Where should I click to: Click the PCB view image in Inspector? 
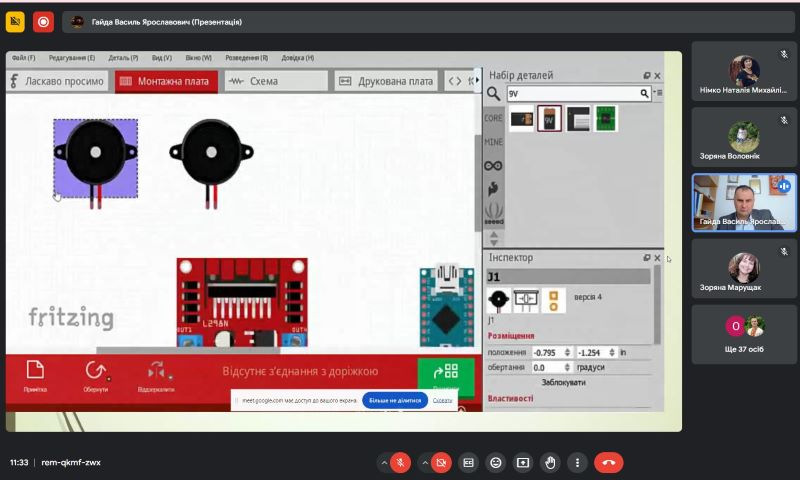[554, 300]
